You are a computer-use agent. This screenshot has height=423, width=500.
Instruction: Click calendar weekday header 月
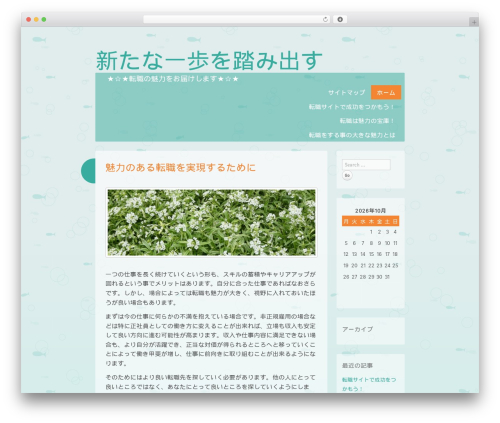point(346,221)
